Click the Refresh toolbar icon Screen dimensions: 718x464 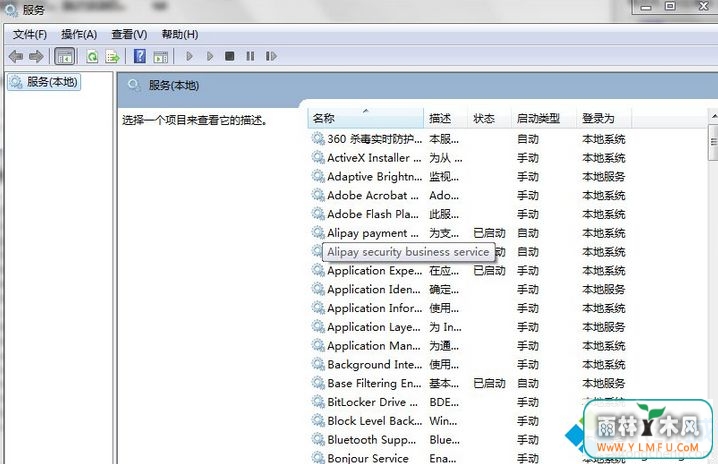(x=92, y=56)
